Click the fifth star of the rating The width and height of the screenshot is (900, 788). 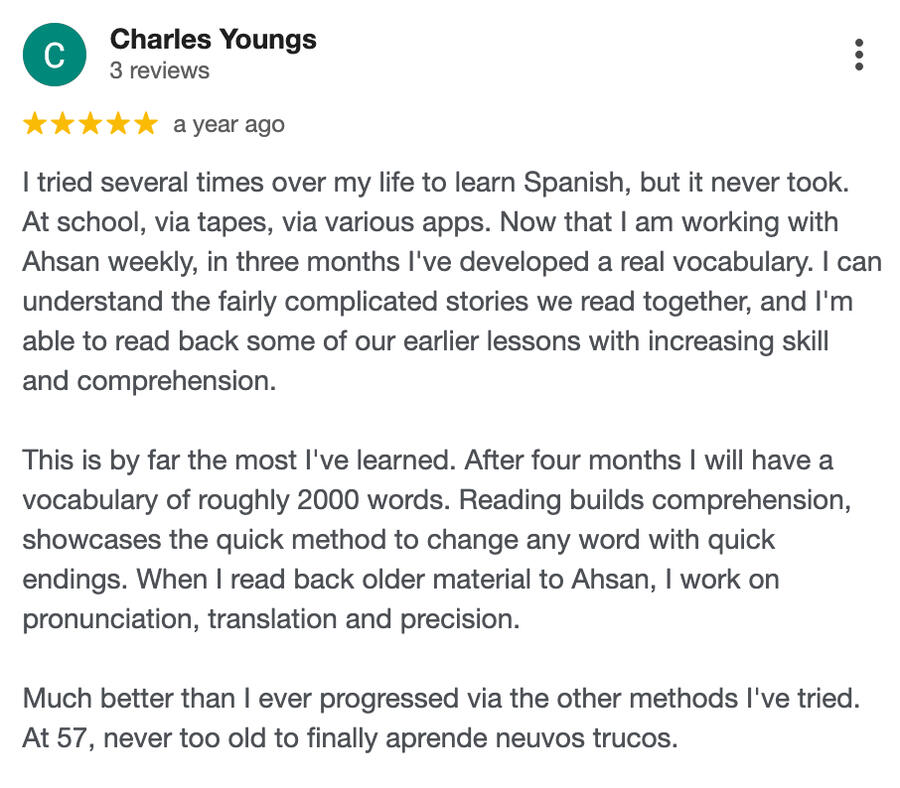click(146, 124)
